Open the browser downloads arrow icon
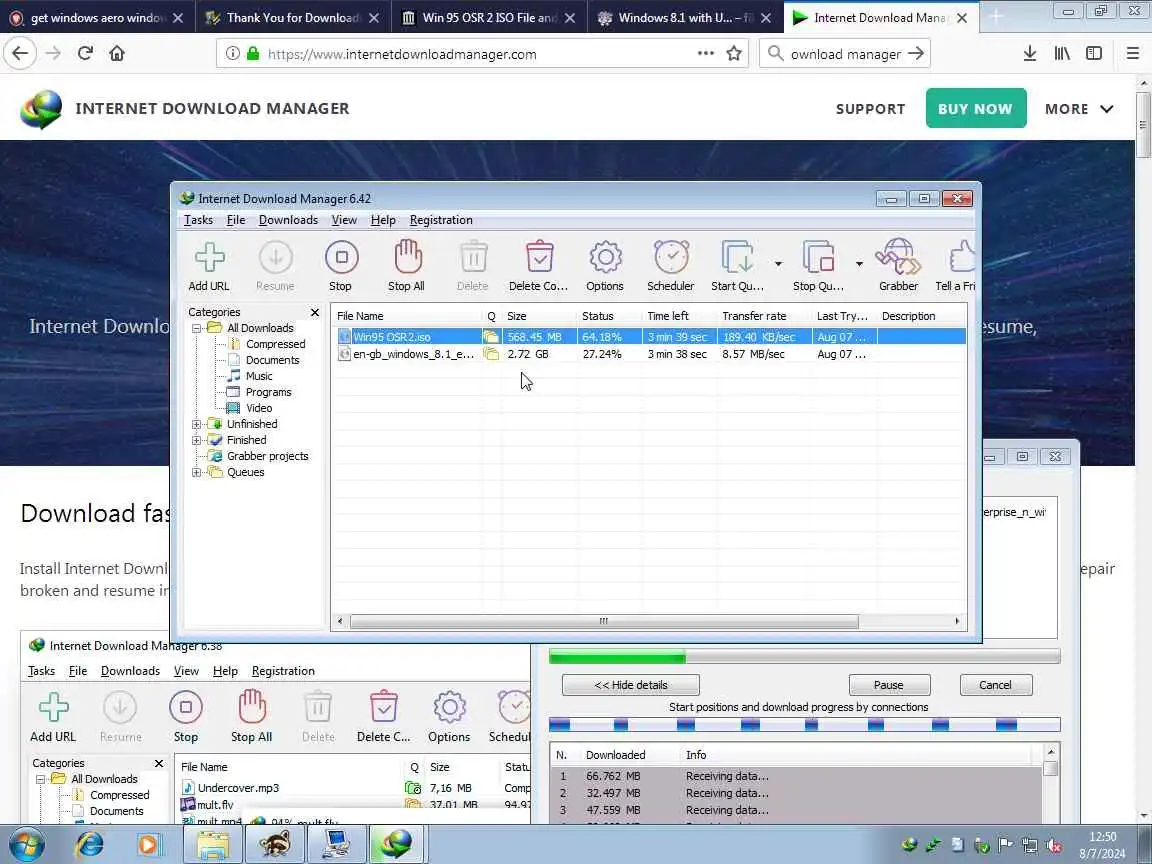The width and height of the screenshot is (1152, 864). point(1030,53)
